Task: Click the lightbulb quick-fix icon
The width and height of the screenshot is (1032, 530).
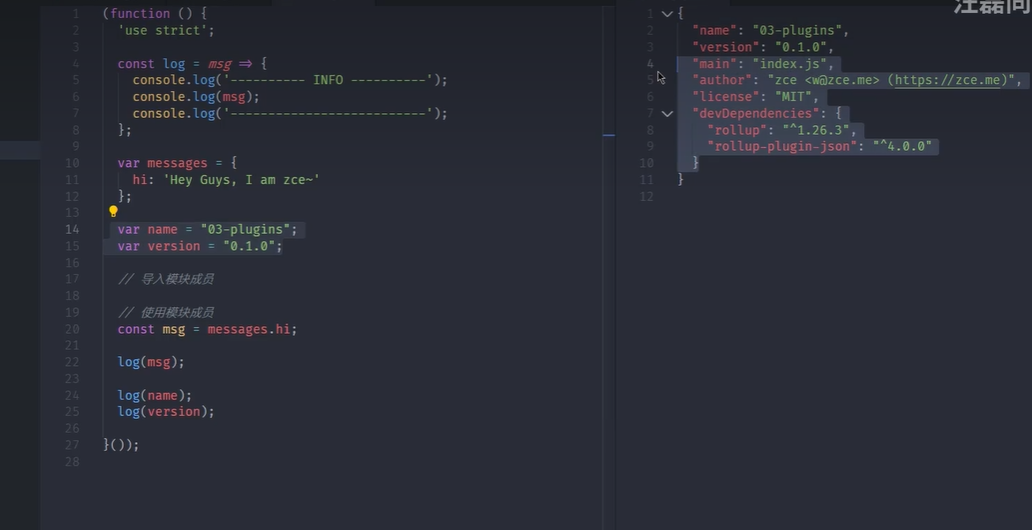Action: click(x=113, y=211)
